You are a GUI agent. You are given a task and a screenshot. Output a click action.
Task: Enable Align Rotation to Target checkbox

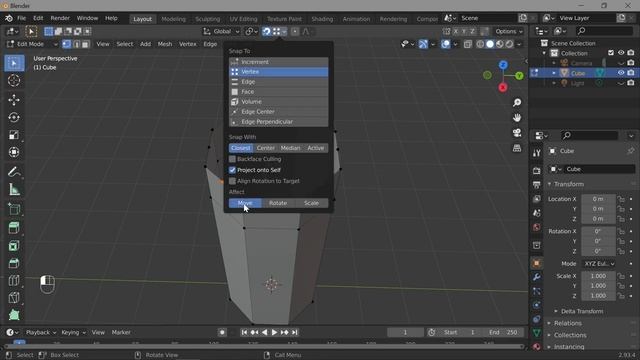point(232,181)
